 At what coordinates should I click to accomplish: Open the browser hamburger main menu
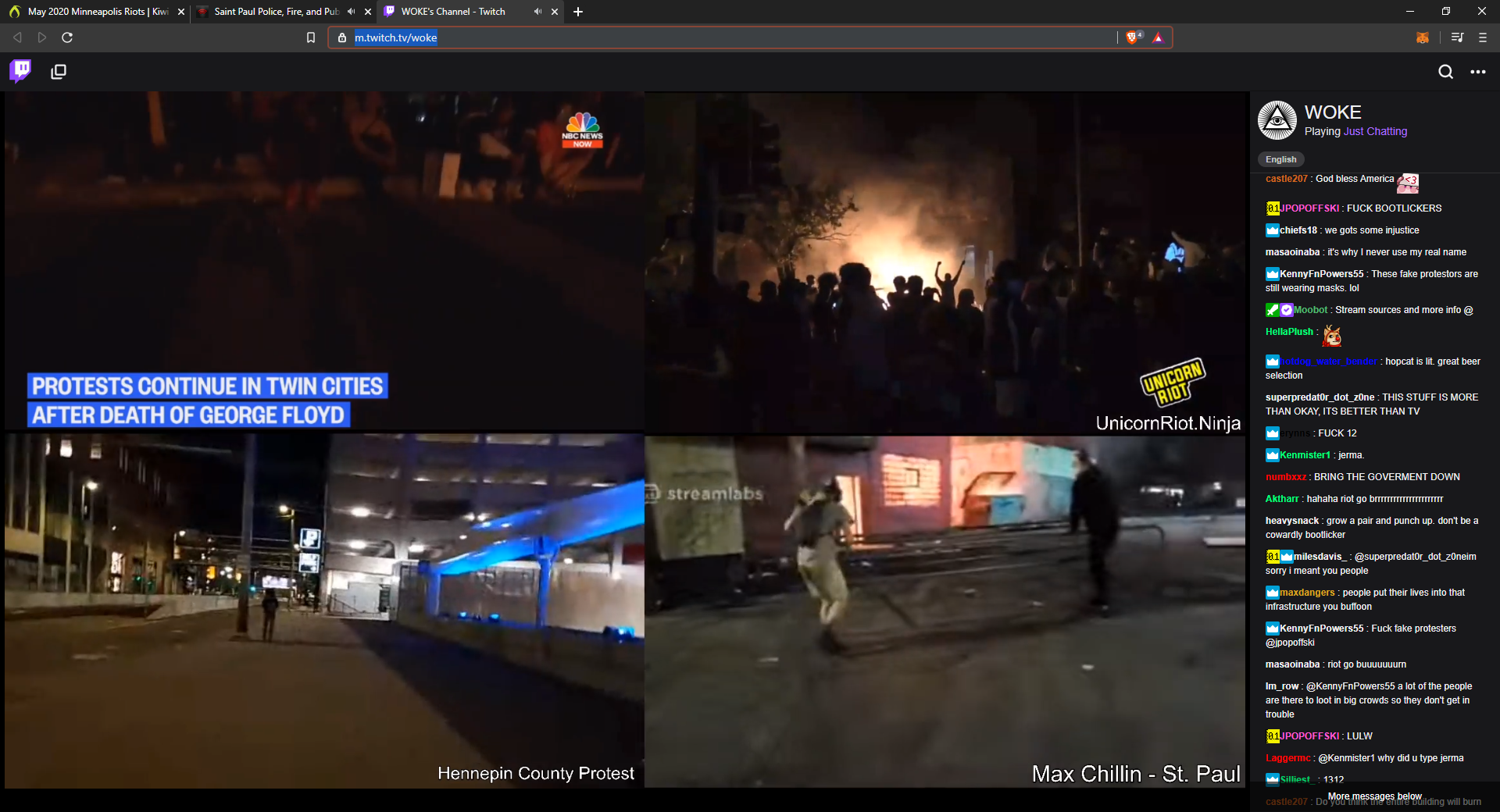click(x=1483, y=37)
